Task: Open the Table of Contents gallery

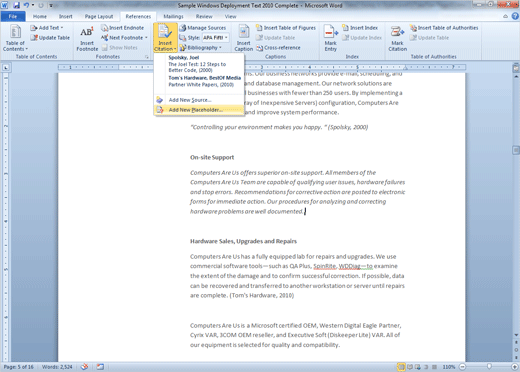Action: click(x=15, y=38)
